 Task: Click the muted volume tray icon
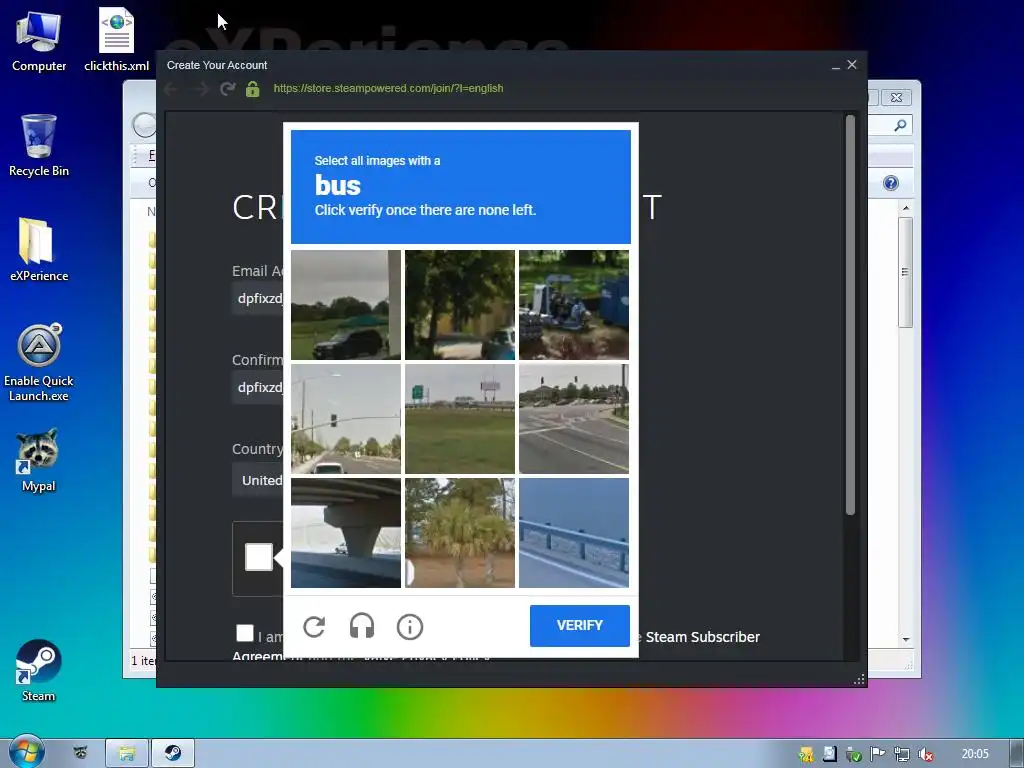click(x=925, y=754)
